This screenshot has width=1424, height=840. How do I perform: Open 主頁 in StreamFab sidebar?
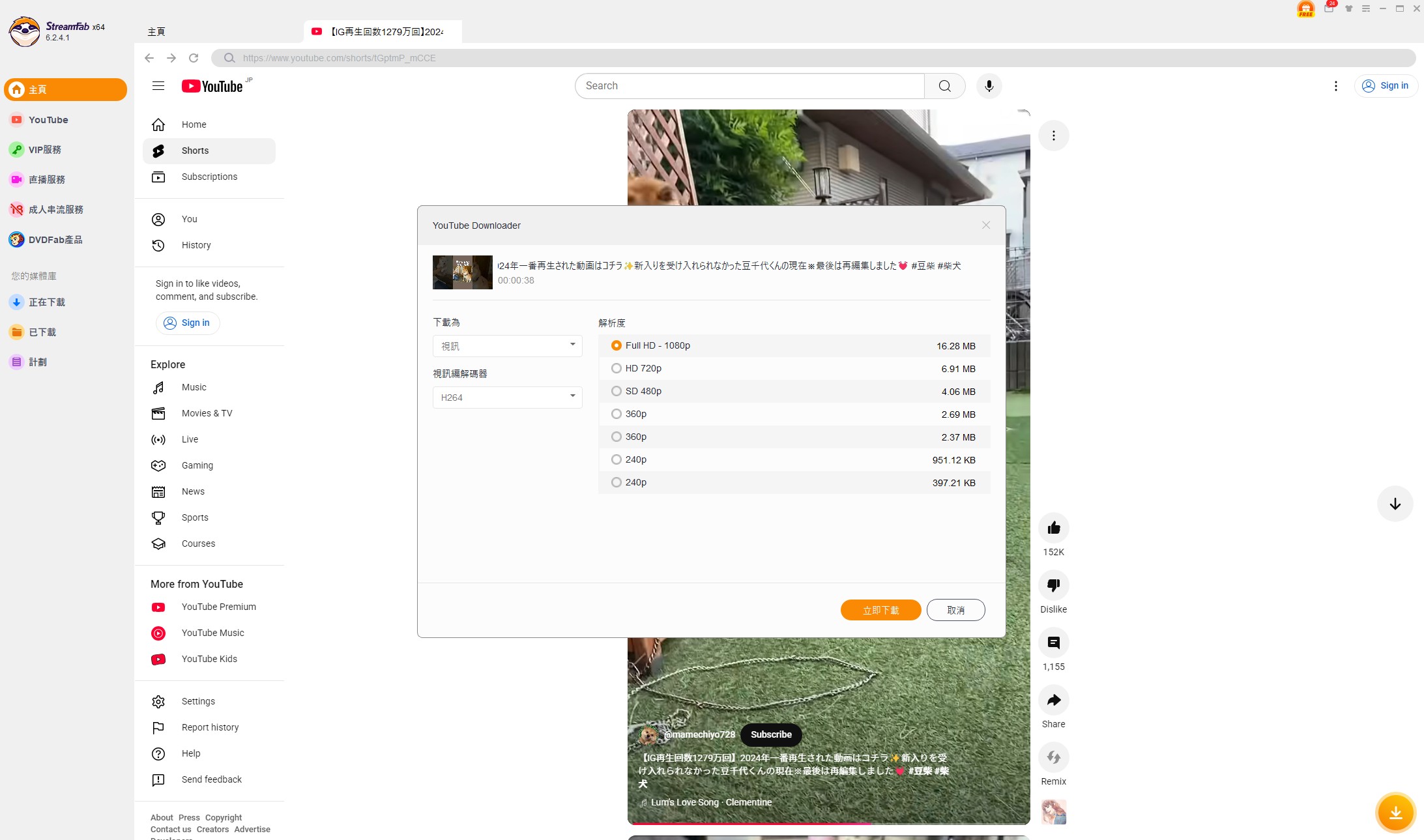coord(65,90)
